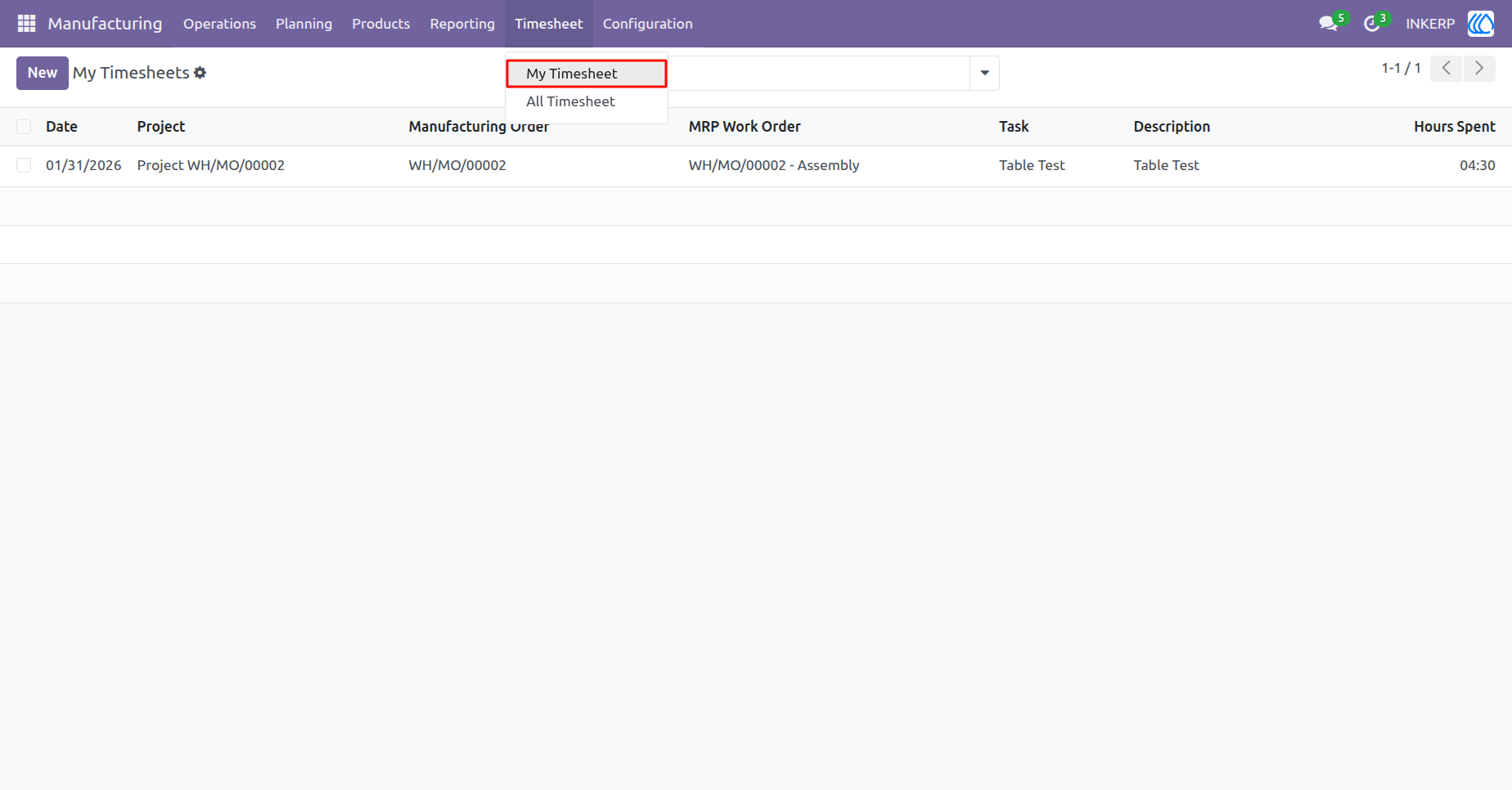This screenshot has width=1512, height=790.
Task: Open the activities clock icon
Action: pyautogui.click(x=1372, y=24)
